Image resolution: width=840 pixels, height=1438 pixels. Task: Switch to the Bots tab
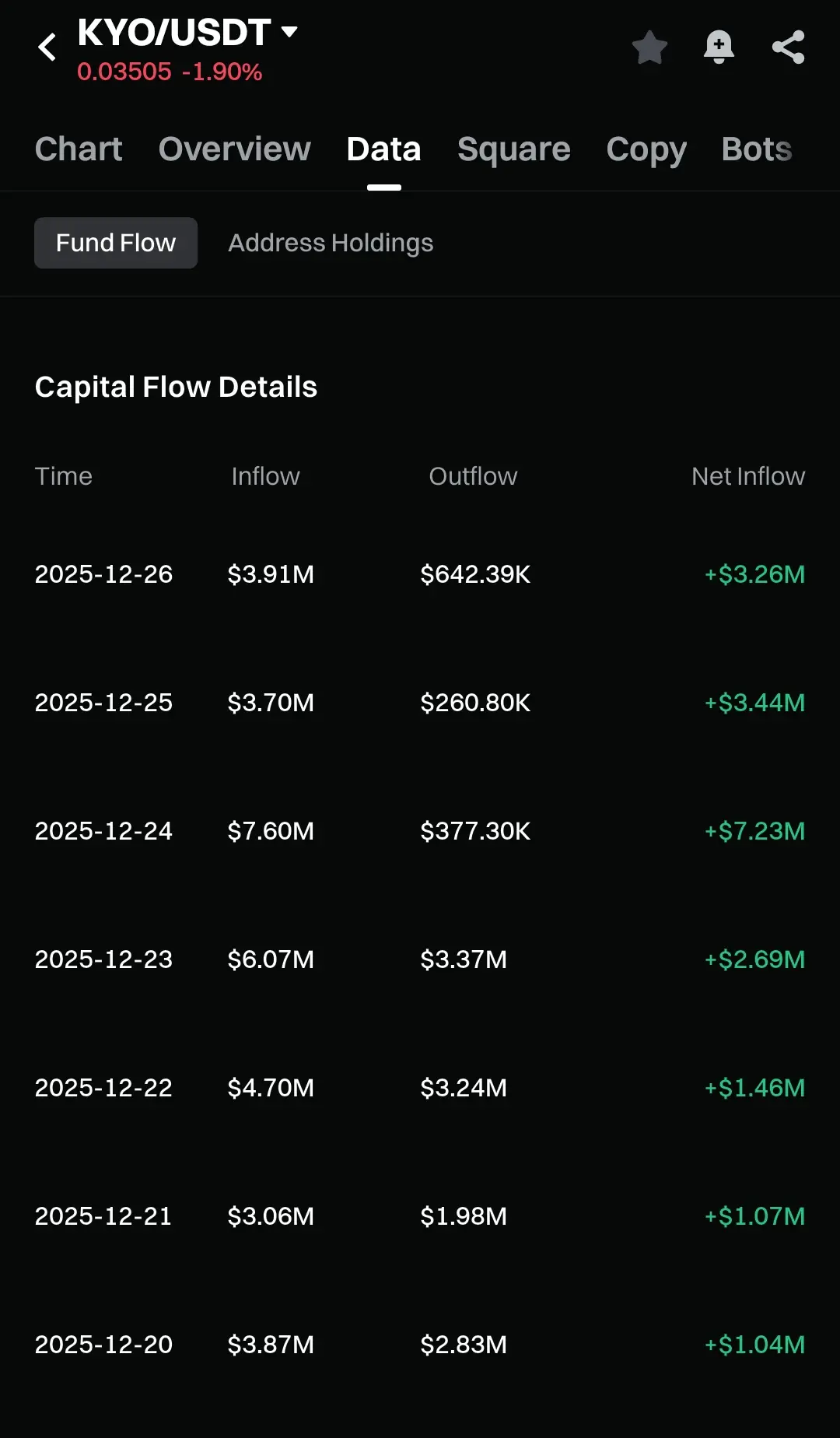[x=756, y=149]
